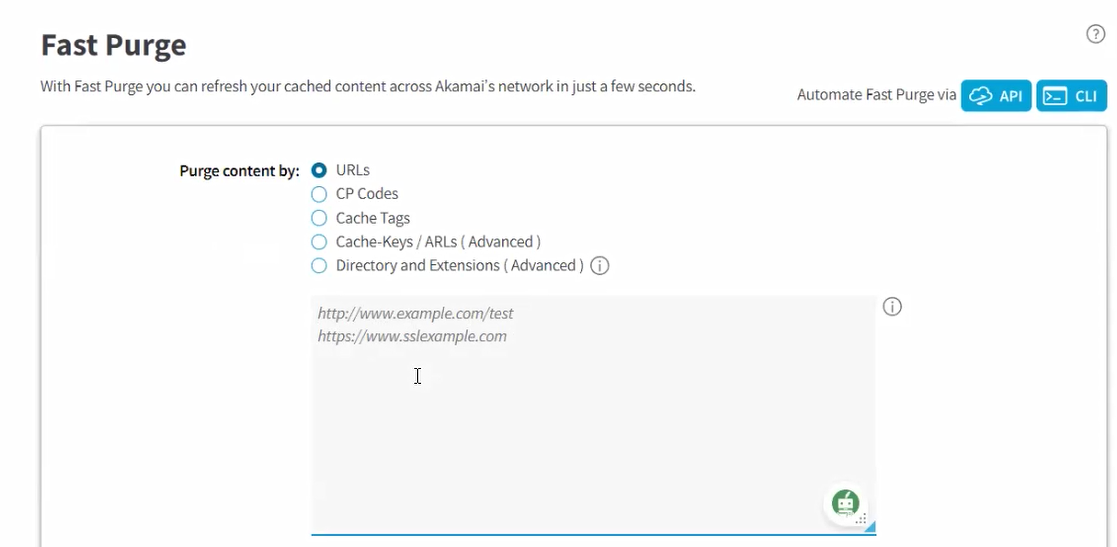Click the dotted grip beside chatbot icon

(x=861, y=519)
